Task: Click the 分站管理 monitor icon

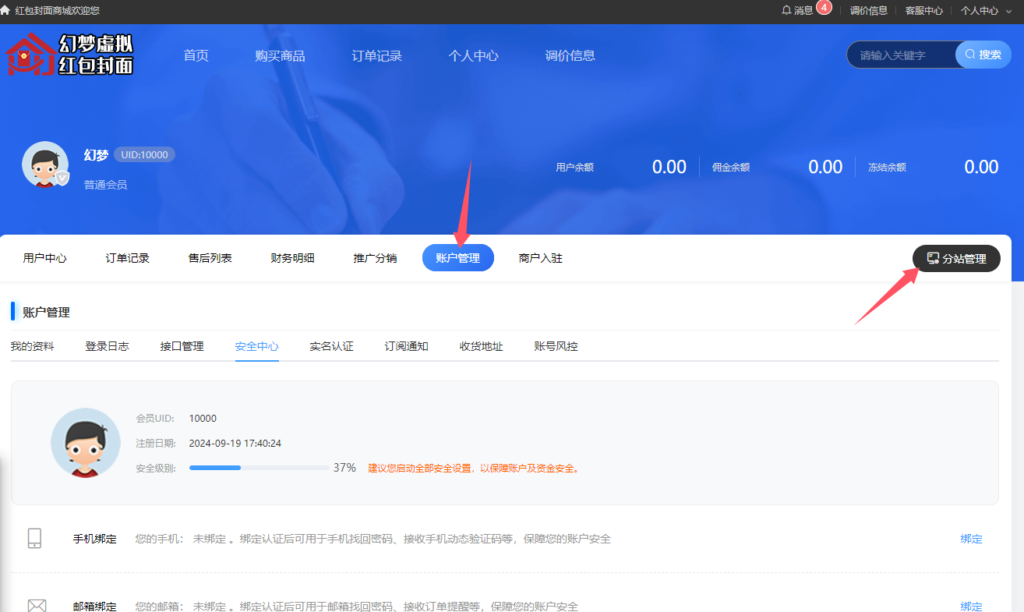Action: point(933,259)
